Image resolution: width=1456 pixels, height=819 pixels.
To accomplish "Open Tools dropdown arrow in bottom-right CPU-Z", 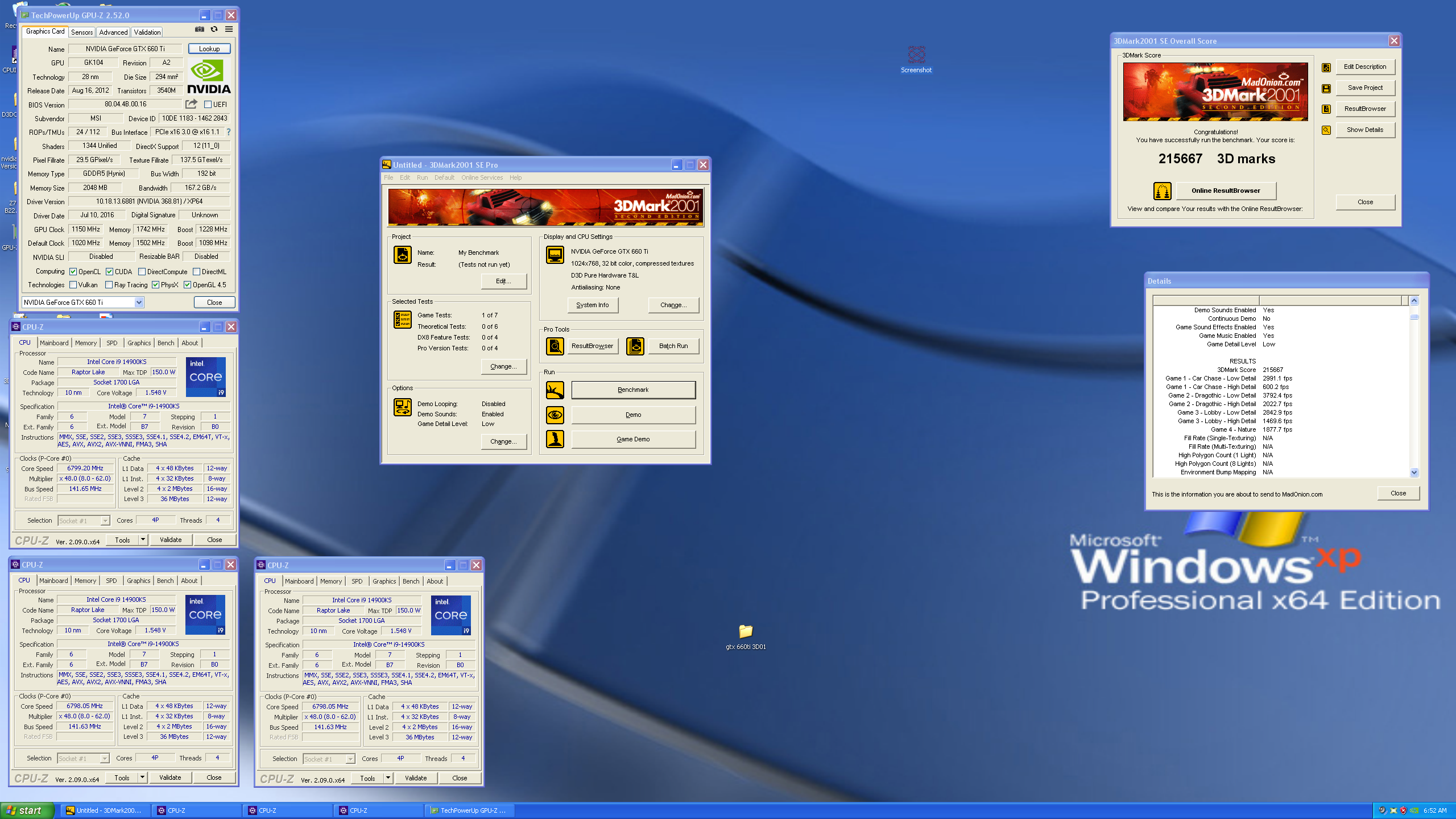I will [388, 777].
